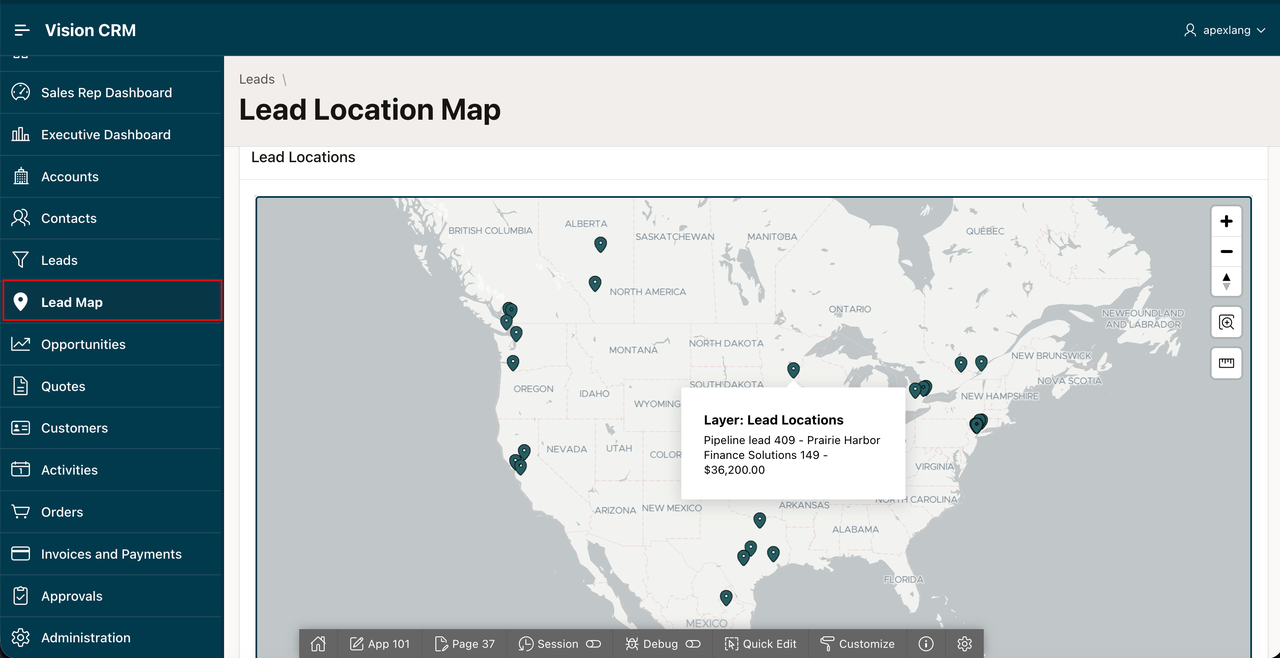Open Page 37 in developer toolbar
The image size is (1280, 658).
click(x=465, y=644)
